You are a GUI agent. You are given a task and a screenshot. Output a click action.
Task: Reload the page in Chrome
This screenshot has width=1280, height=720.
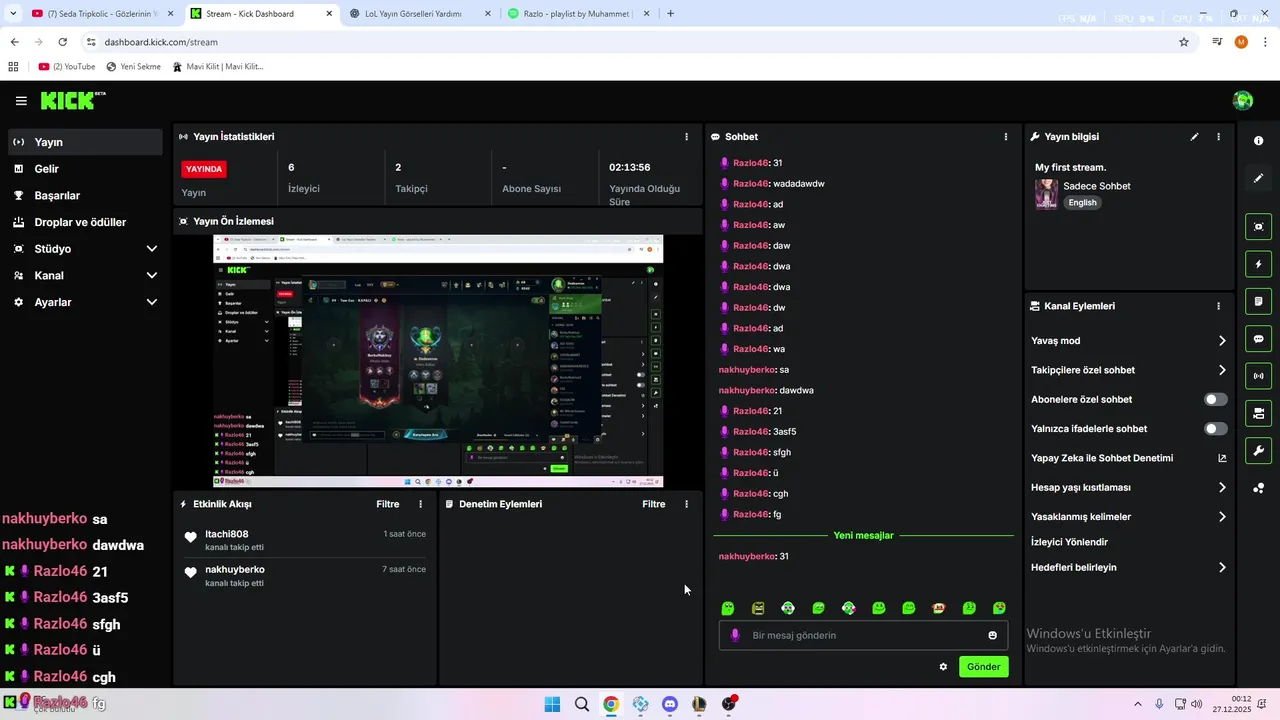(x=62, y=42)
